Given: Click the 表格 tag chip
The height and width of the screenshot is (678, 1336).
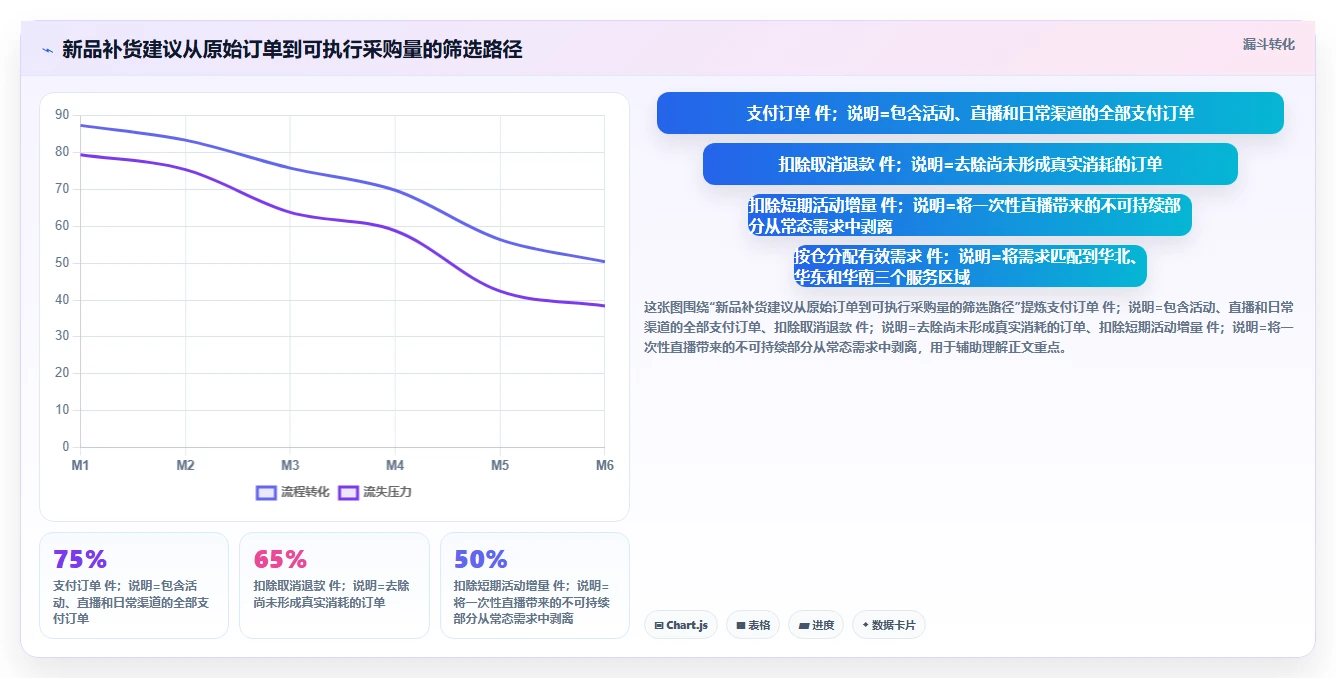Looking at the screenshot, I should coord(753,625).
